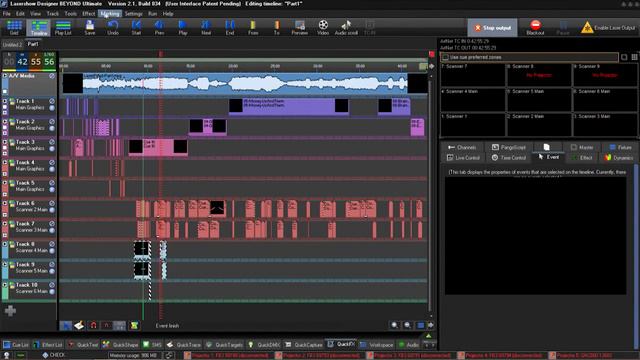The image size is (640, 360).
Task: Go to Next position
Action: pyautogui.click(x=206, y=28)
